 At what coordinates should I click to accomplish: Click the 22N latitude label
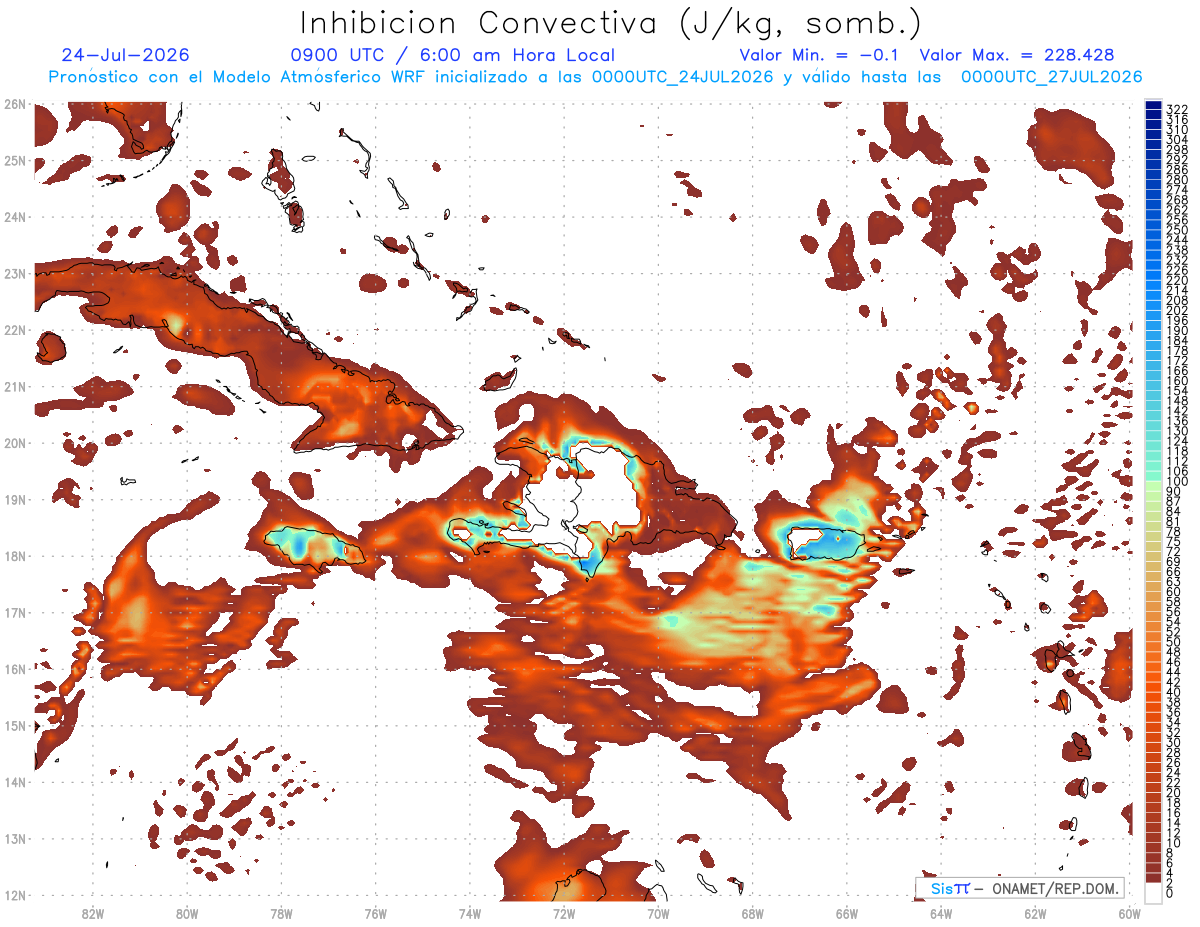tap(15, 330)
